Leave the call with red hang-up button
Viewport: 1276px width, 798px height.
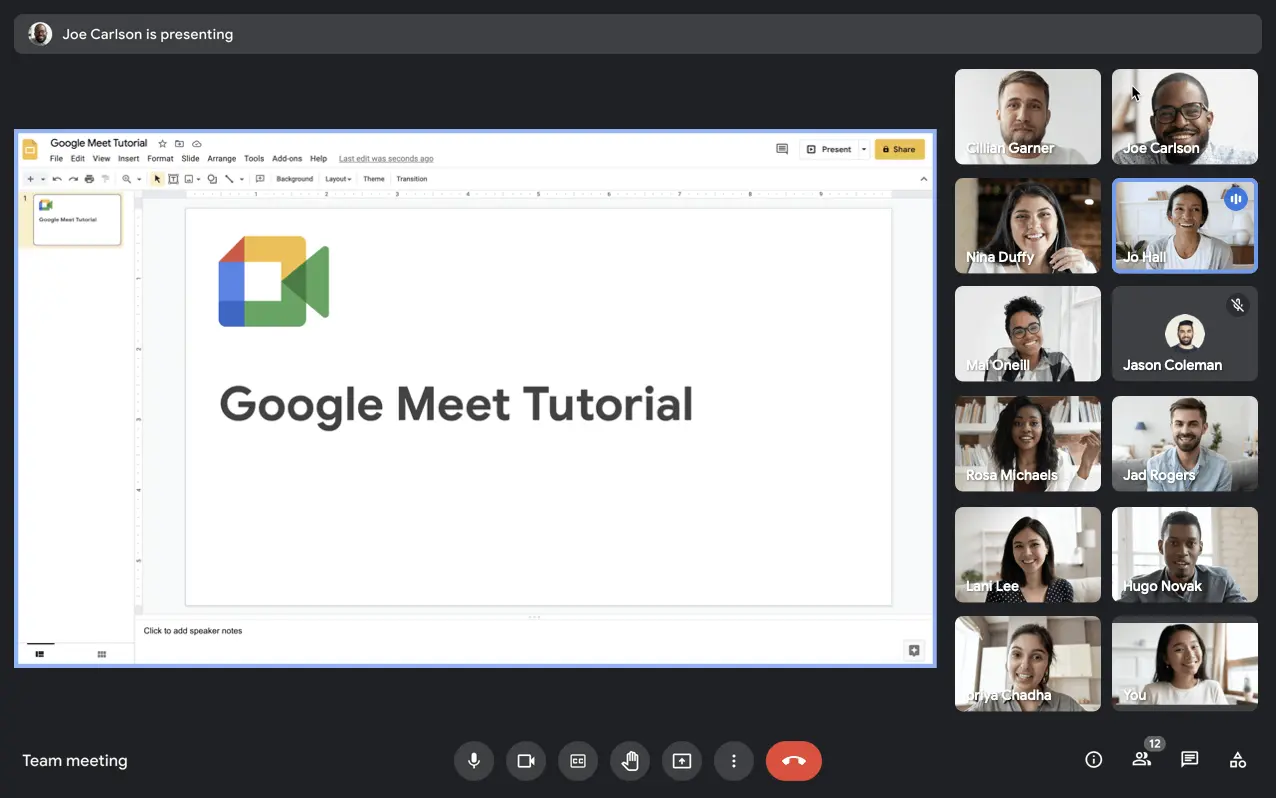tap(794, 761)
